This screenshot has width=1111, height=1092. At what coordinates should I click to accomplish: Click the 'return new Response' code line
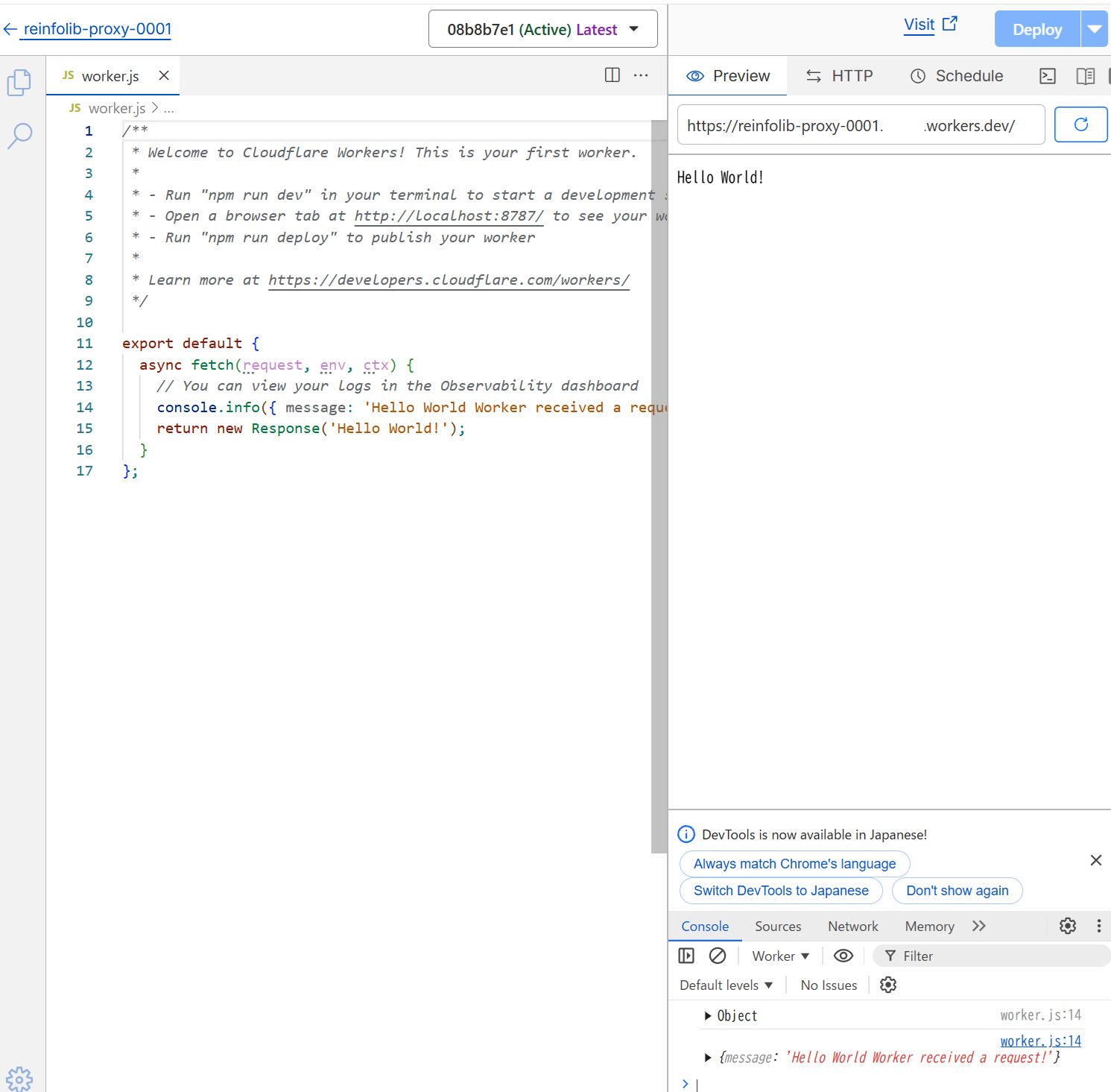tap(311, 429)
